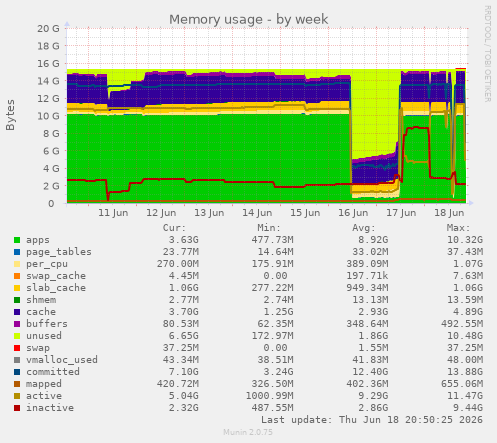Click the 'vmalloc_used' legend label

pos(62,360)
